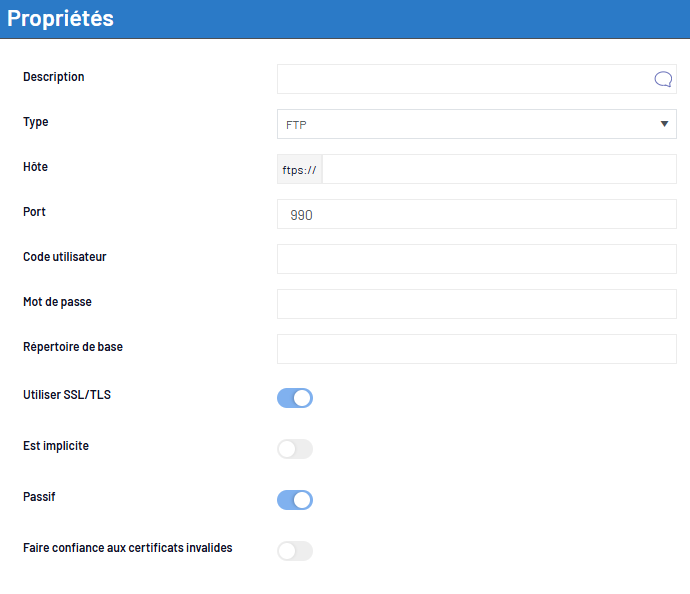Open the Type dropdown arrow
Image resolution: width=690 pixels, height=594 pixels.
tap(664, 124)
